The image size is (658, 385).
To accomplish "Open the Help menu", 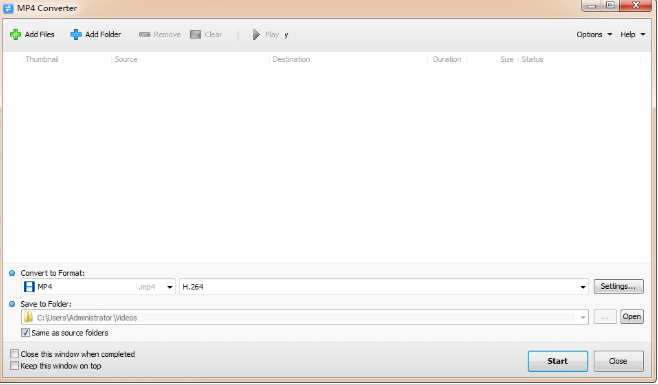I will pos(632,34).
